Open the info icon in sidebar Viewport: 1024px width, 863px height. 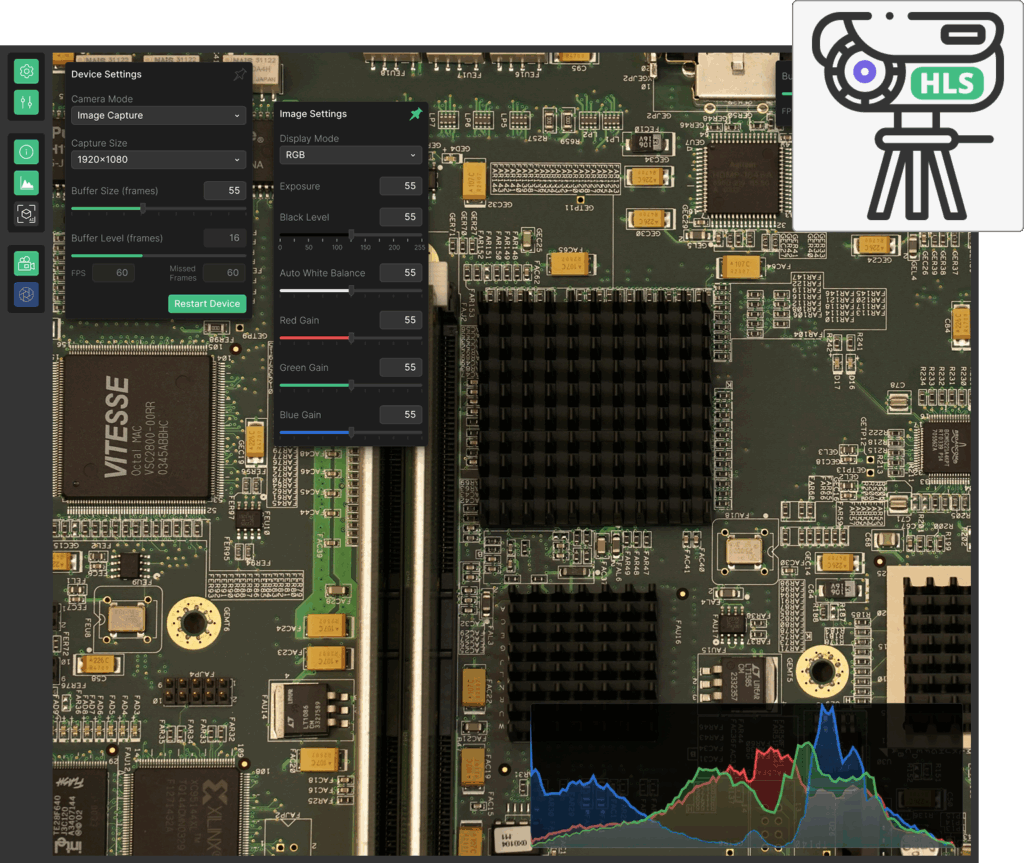(27, 152)
